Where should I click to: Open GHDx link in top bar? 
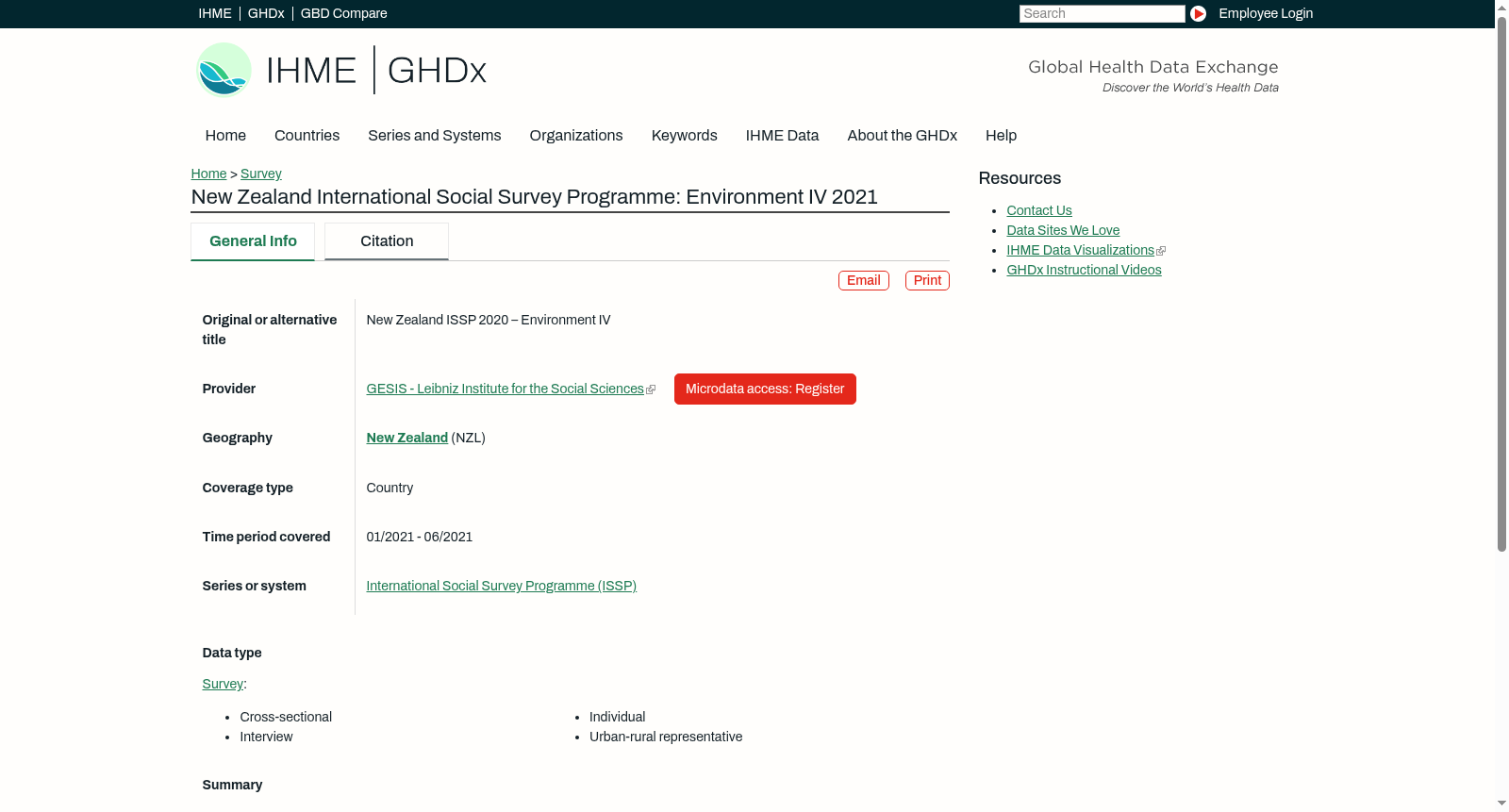pyautogui.click(x=266, y=13)
